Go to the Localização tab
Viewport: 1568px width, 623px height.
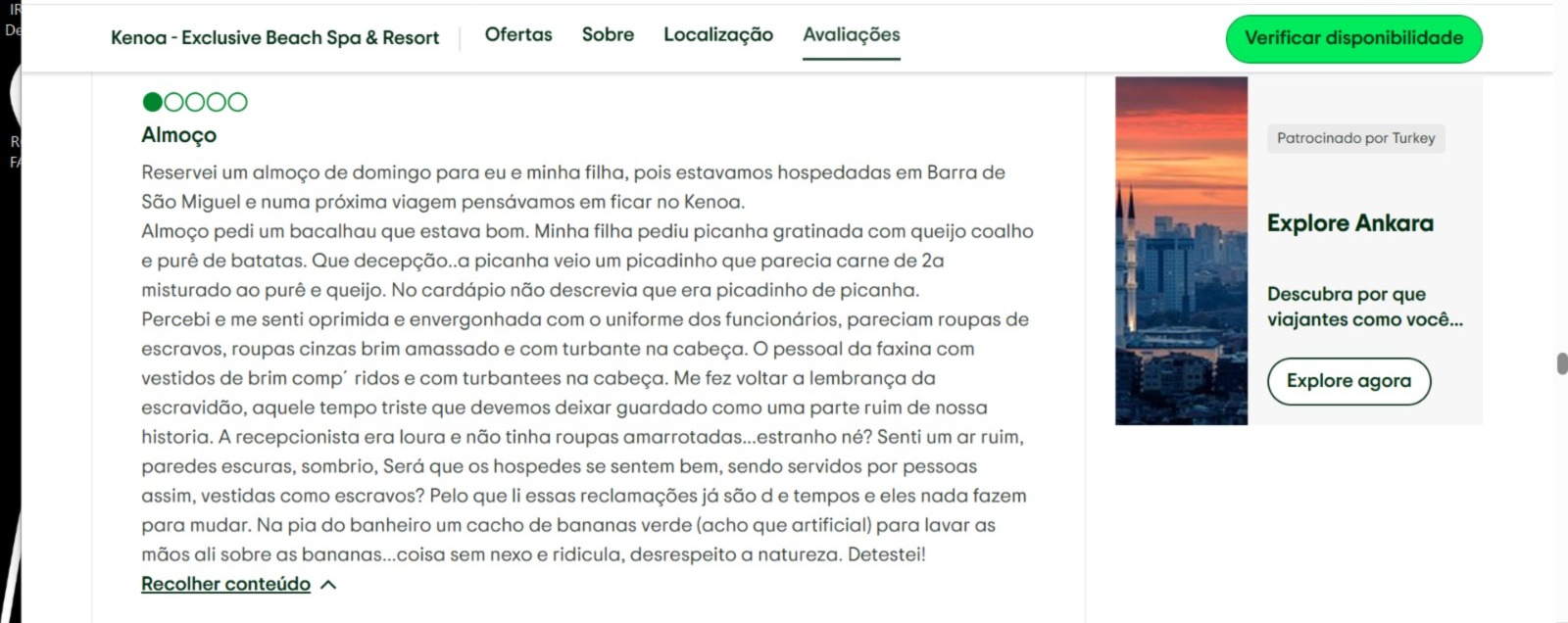coord(718,34)
